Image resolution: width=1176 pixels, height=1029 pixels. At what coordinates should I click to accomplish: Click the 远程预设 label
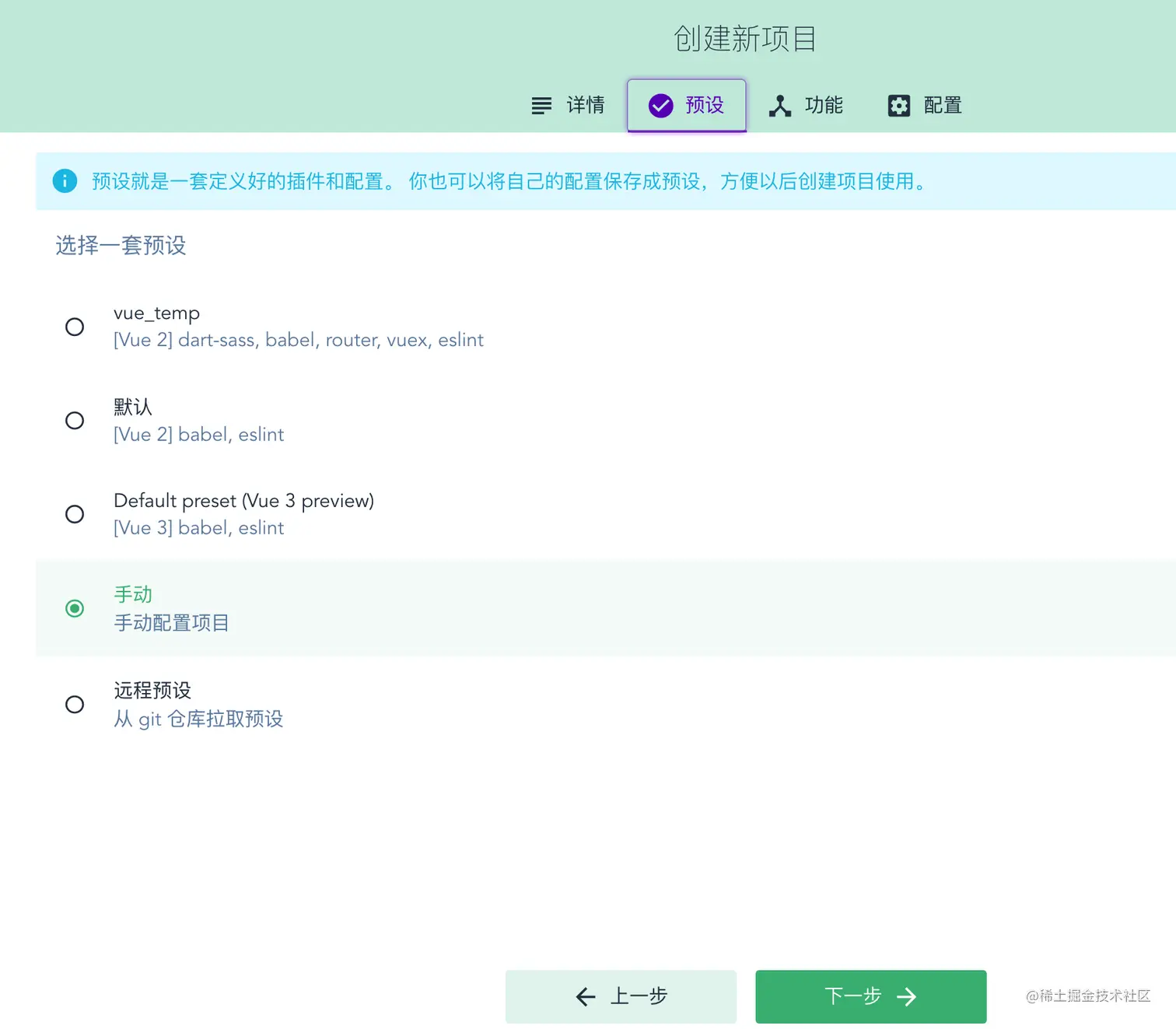coord(152,691)
